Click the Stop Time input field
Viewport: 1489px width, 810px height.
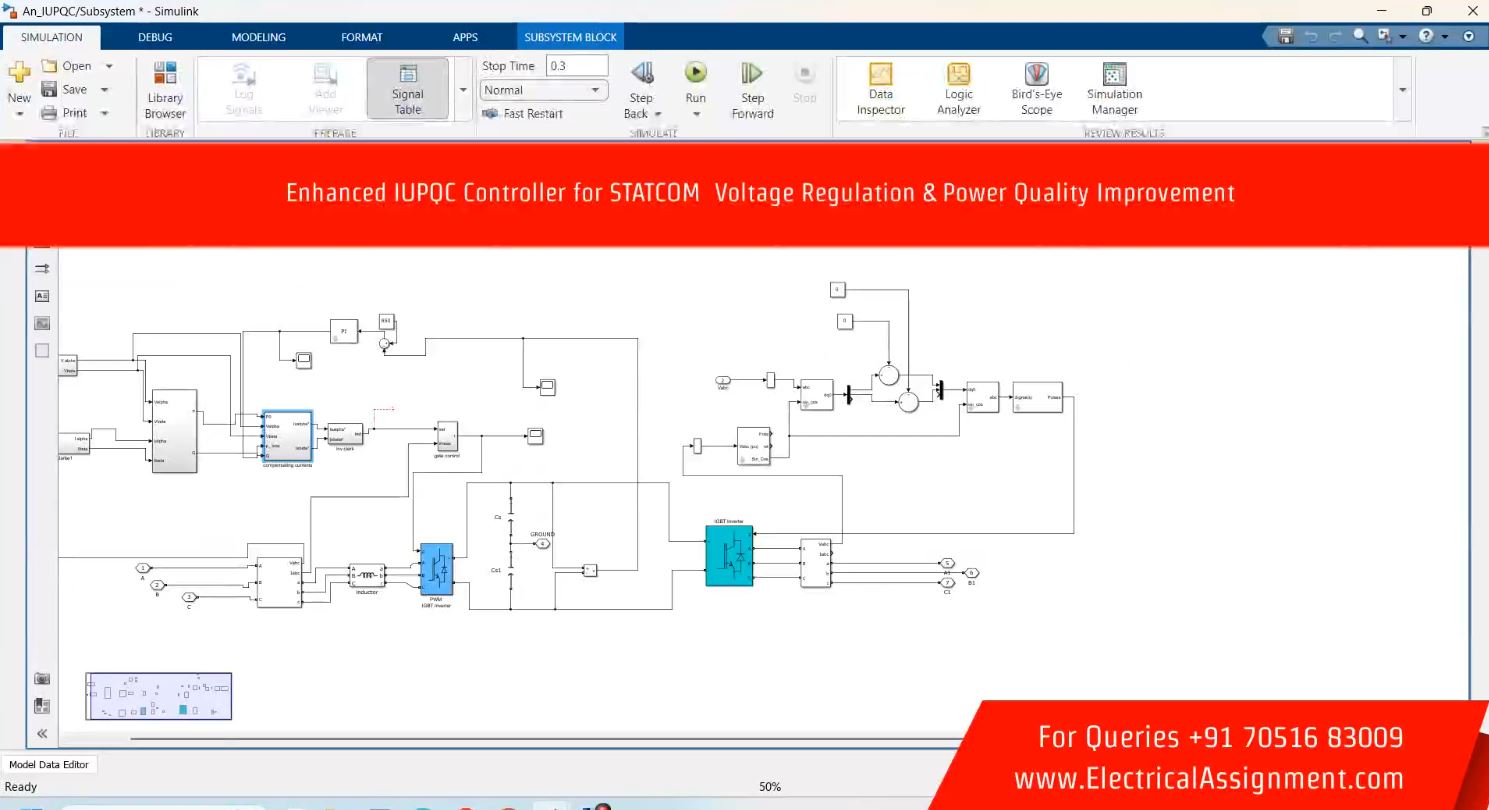(576, 66)
